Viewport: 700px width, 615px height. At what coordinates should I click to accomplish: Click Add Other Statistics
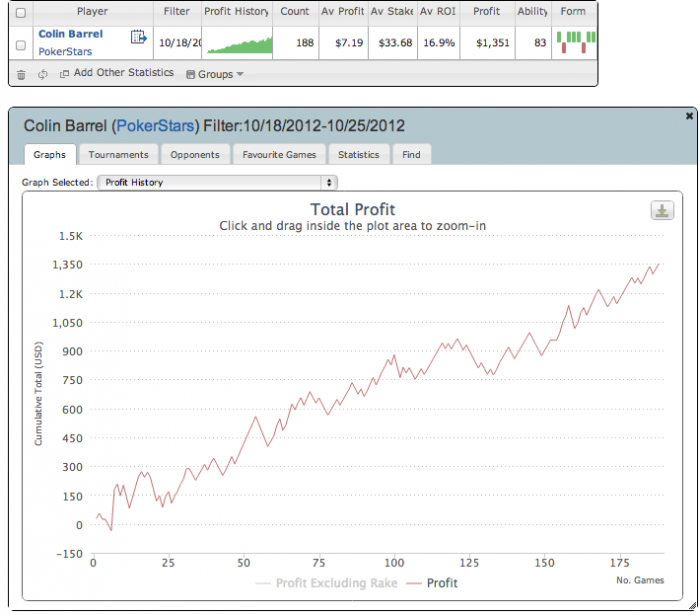(124, 73)
